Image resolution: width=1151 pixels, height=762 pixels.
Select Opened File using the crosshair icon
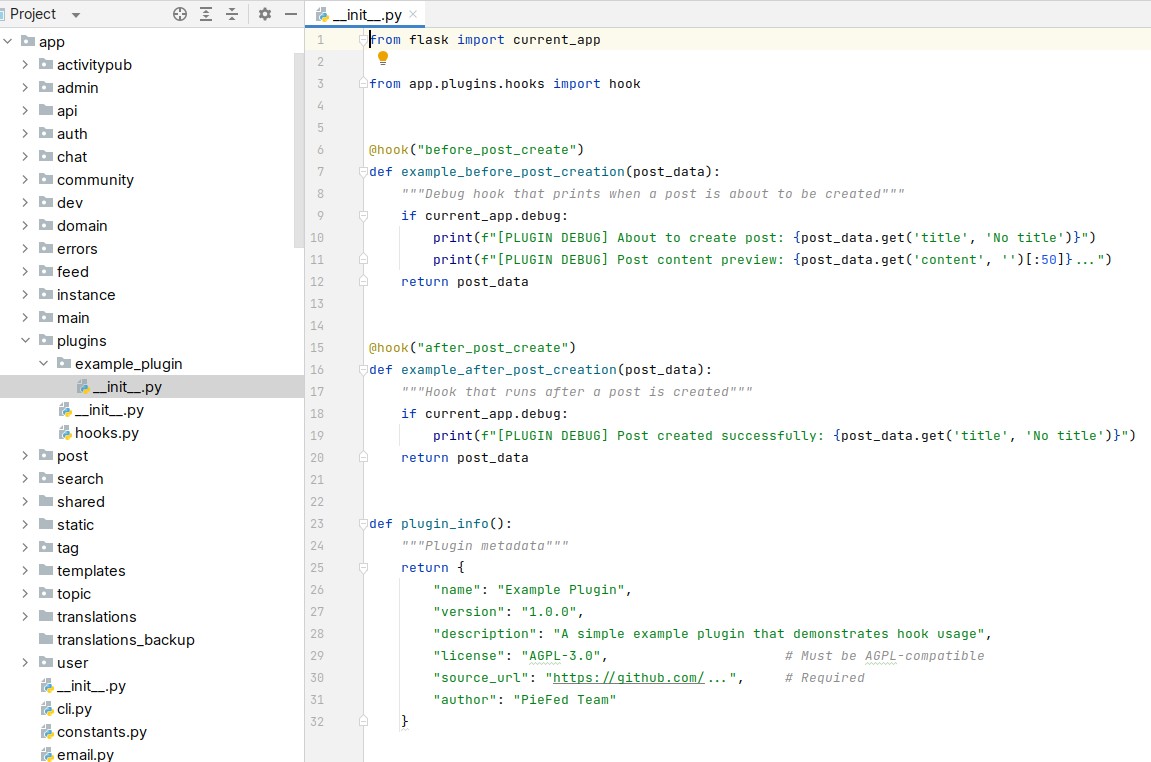click(x=179, y=14)
